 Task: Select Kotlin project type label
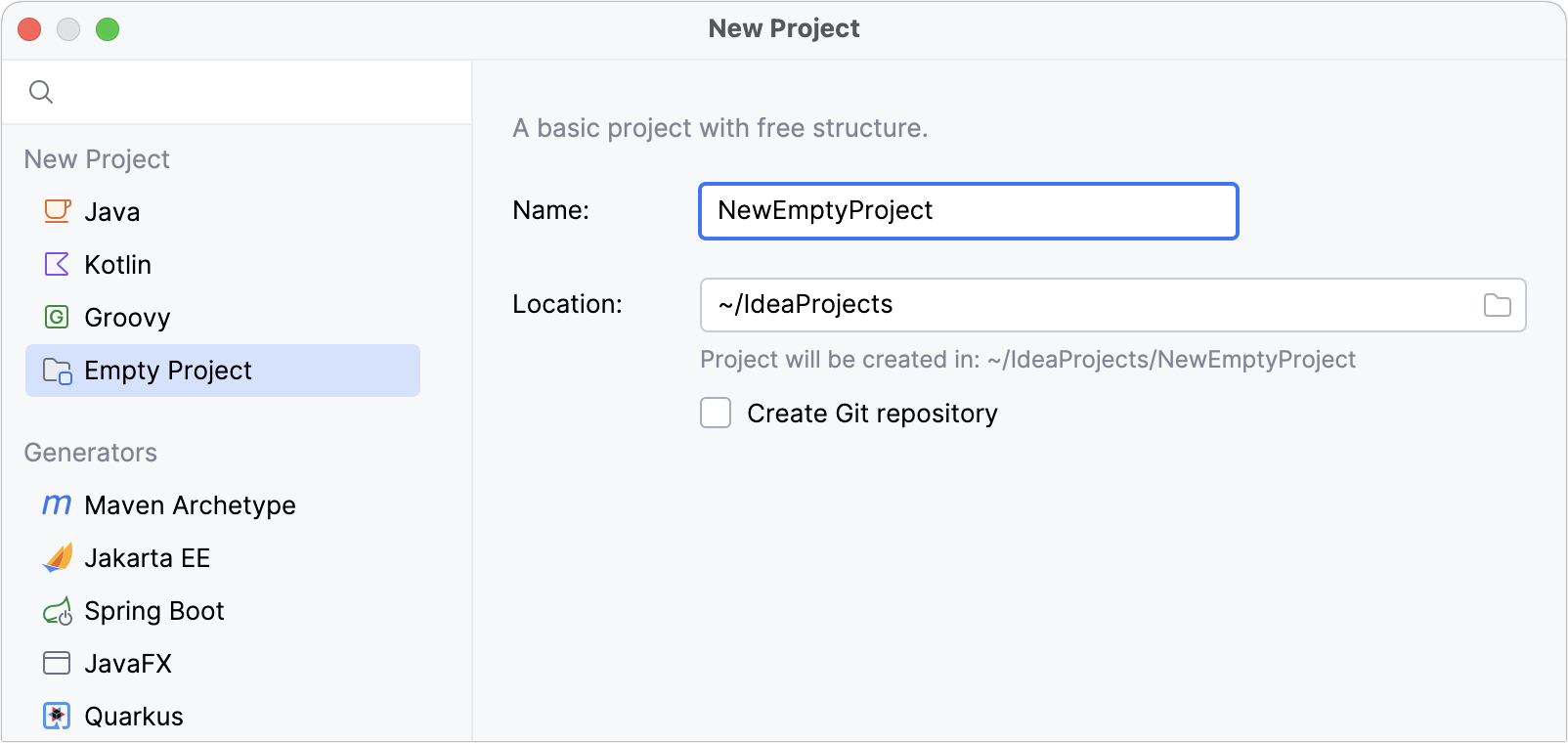tap(117, 265)
